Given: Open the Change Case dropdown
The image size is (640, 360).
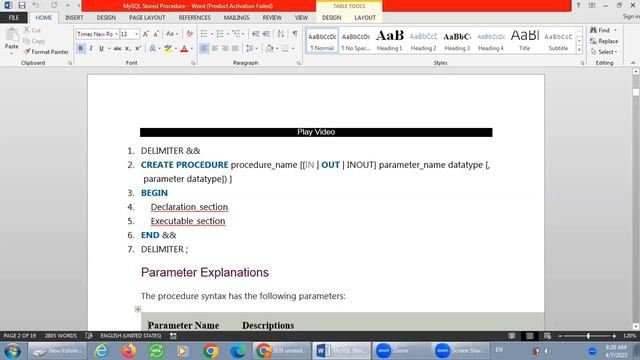Looking at the screenshot, I should 172,34.
